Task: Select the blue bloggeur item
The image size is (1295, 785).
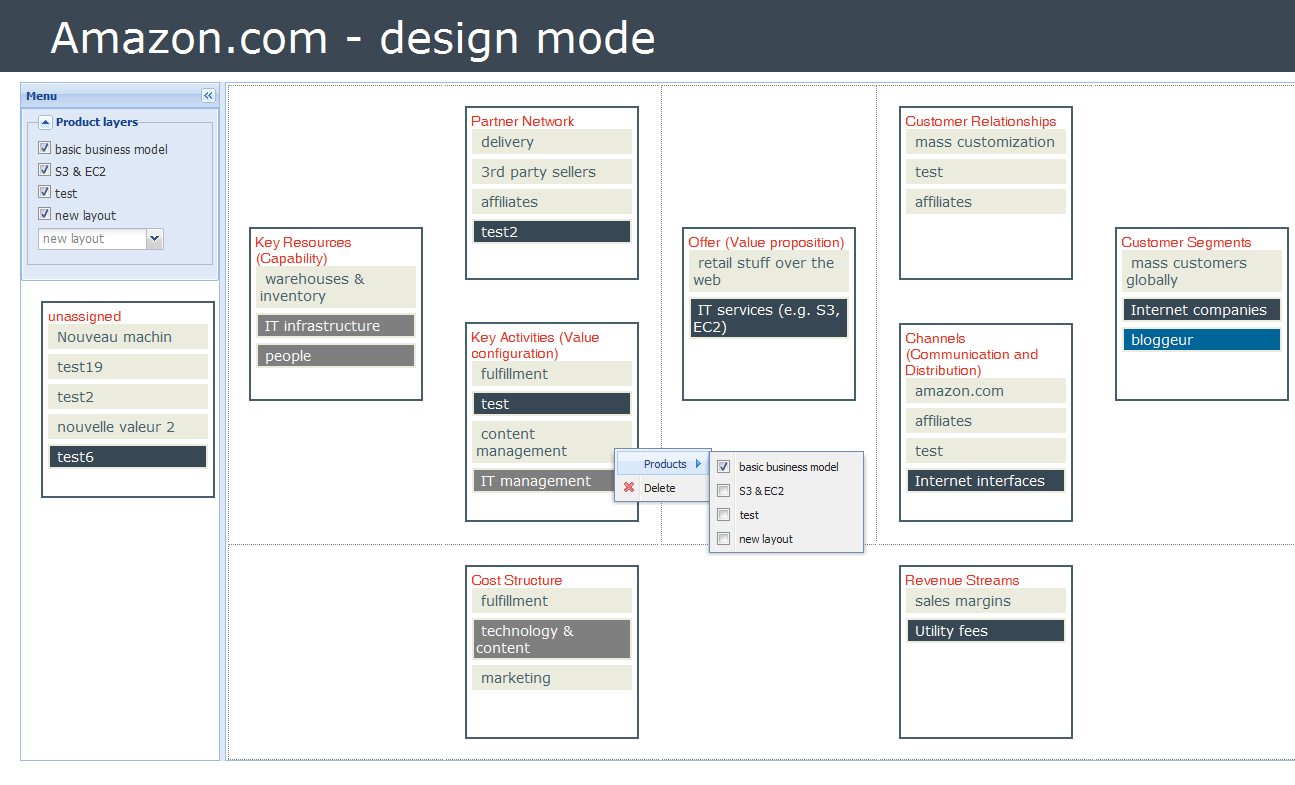Action: point(1201,340)
